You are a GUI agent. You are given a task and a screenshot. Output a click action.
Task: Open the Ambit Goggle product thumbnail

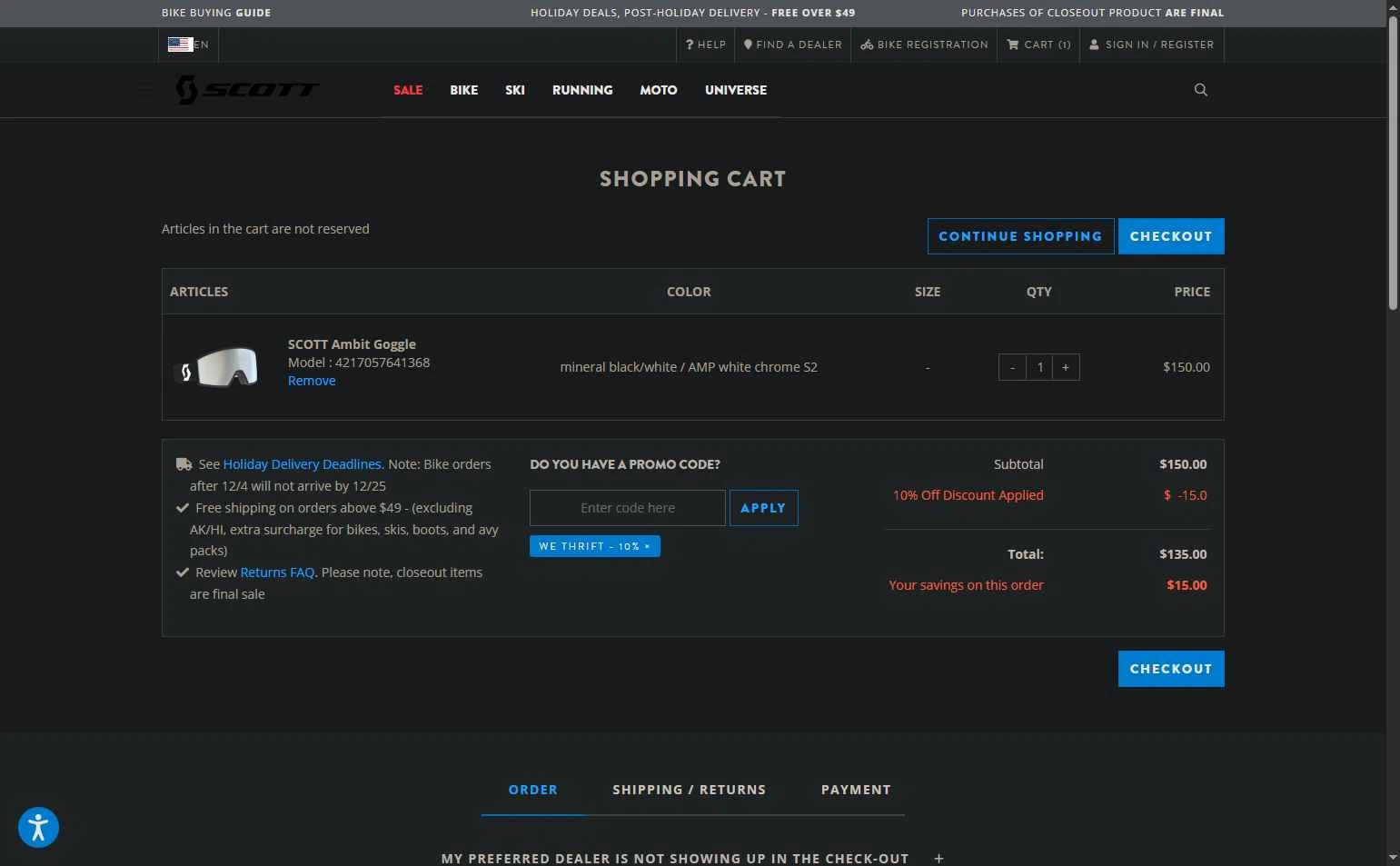[x=216, y=367]
